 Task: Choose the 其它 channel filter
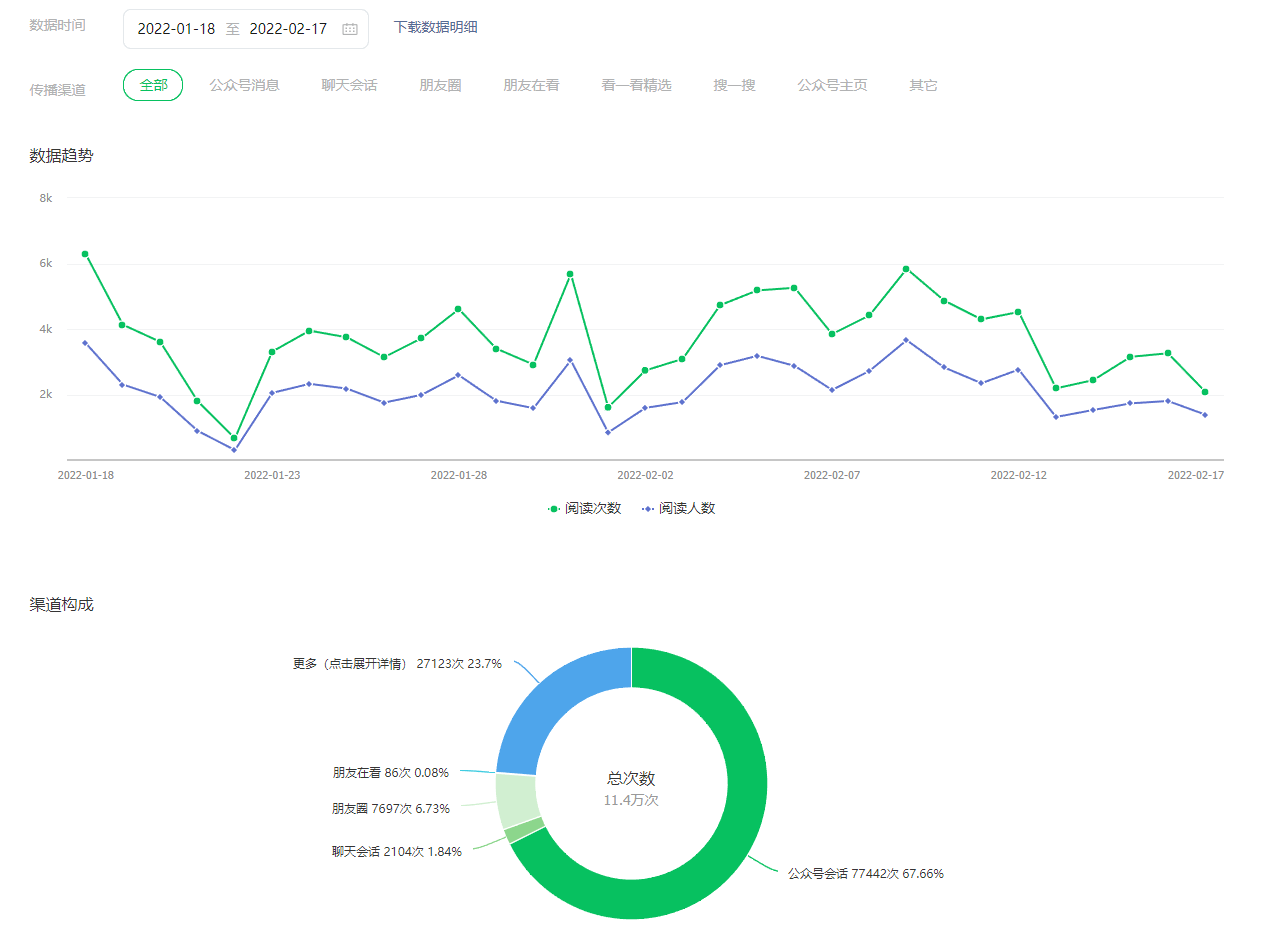(923, 86)
